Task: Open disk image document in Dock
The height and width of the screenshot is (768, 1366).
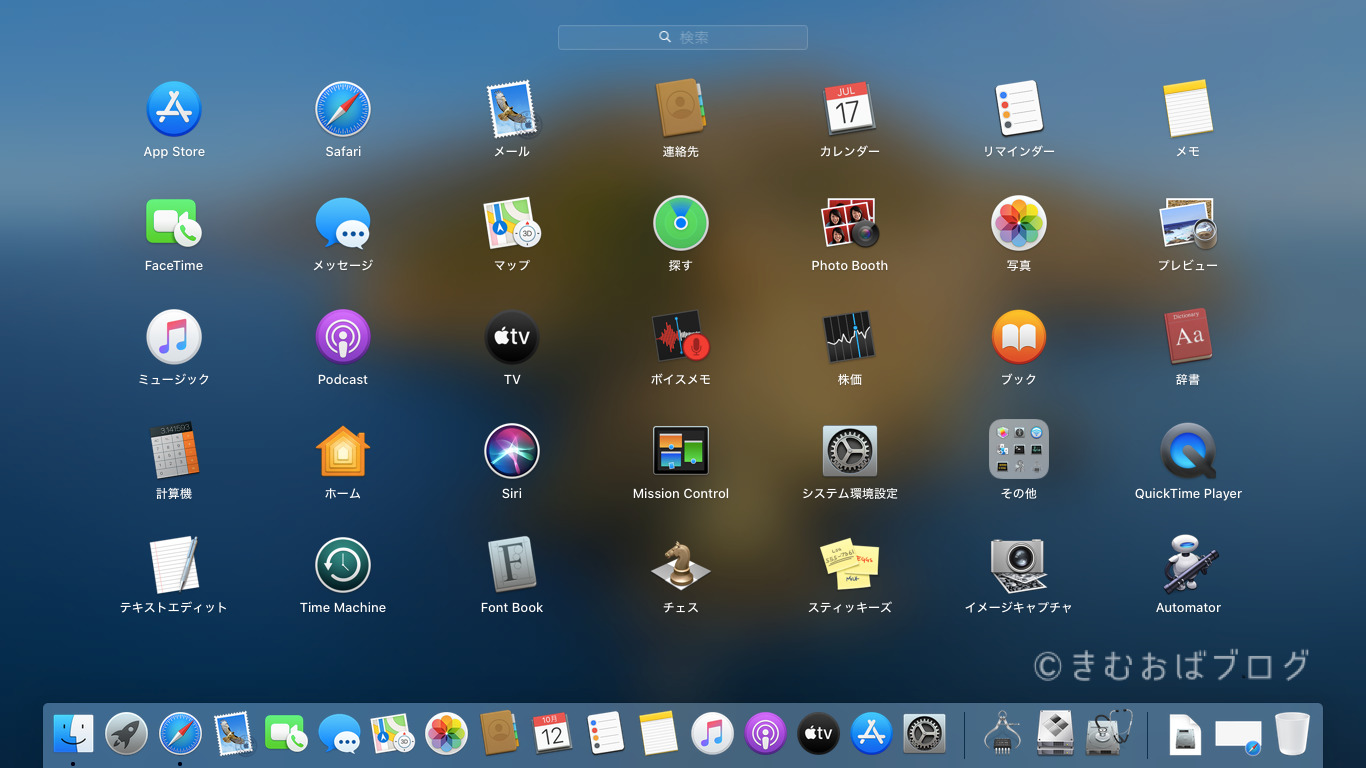Action: coord(1185,734)
